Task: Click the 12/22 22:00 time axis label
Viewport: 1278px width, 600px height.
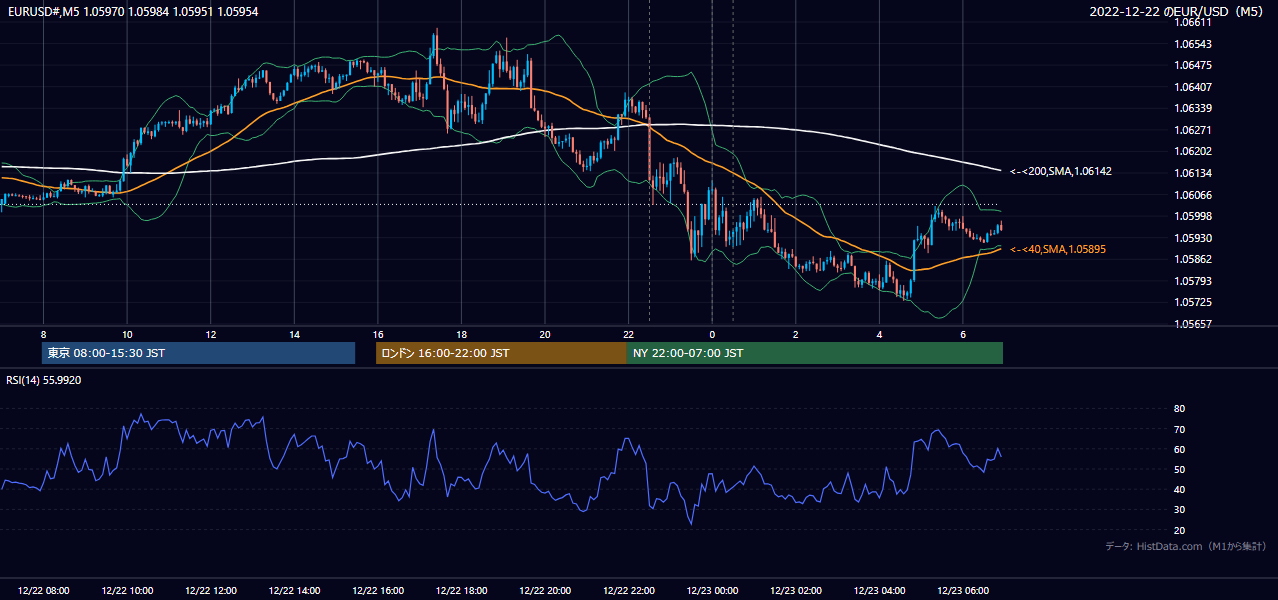Action: coord(628,591)
